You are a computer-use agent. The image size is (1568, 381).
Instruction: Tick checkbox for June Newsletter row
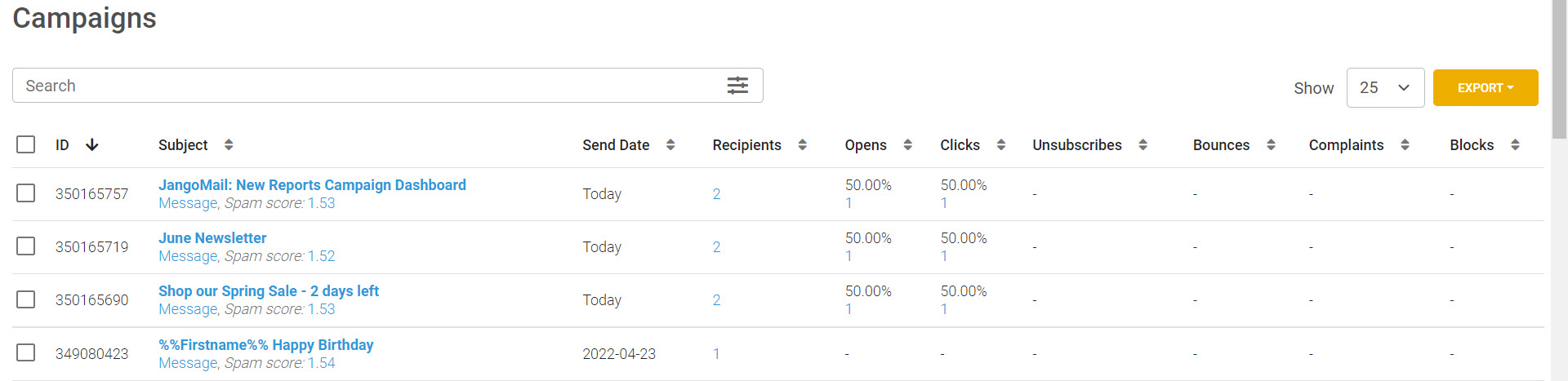pyautogui.click(x=26, y=246)
